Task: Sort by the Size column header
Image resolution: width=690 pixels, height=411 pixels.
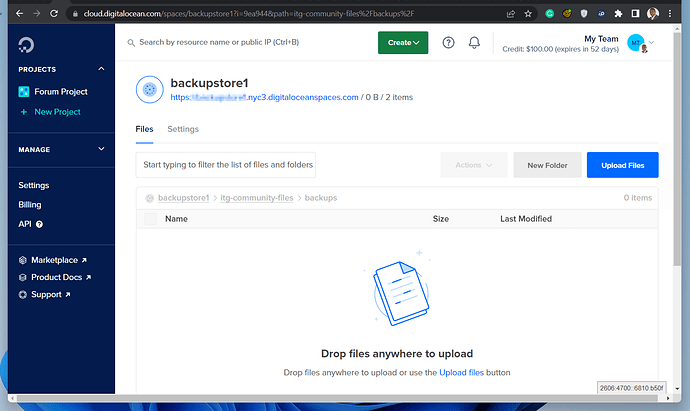Action: pyautogui.click(x=440, y=219)
